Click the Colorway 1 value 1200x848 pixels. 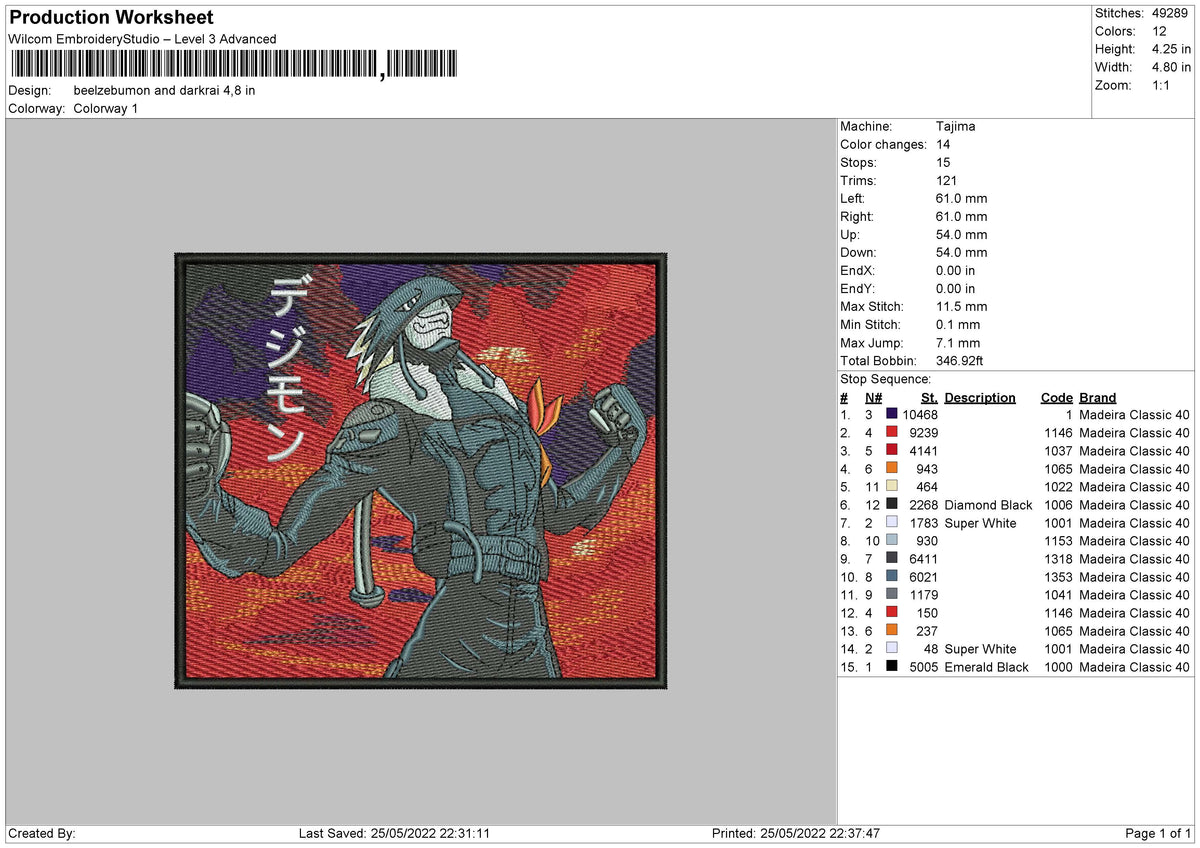point(106,108)
